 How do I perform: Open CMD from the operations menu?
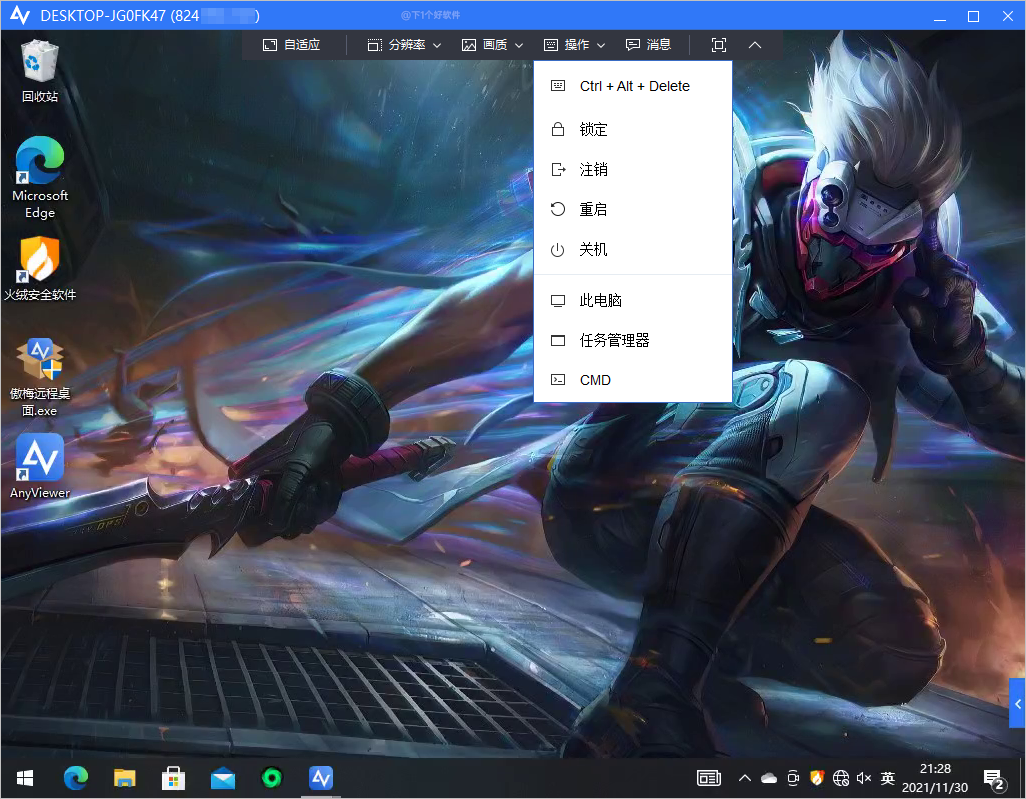coord(633,380)
